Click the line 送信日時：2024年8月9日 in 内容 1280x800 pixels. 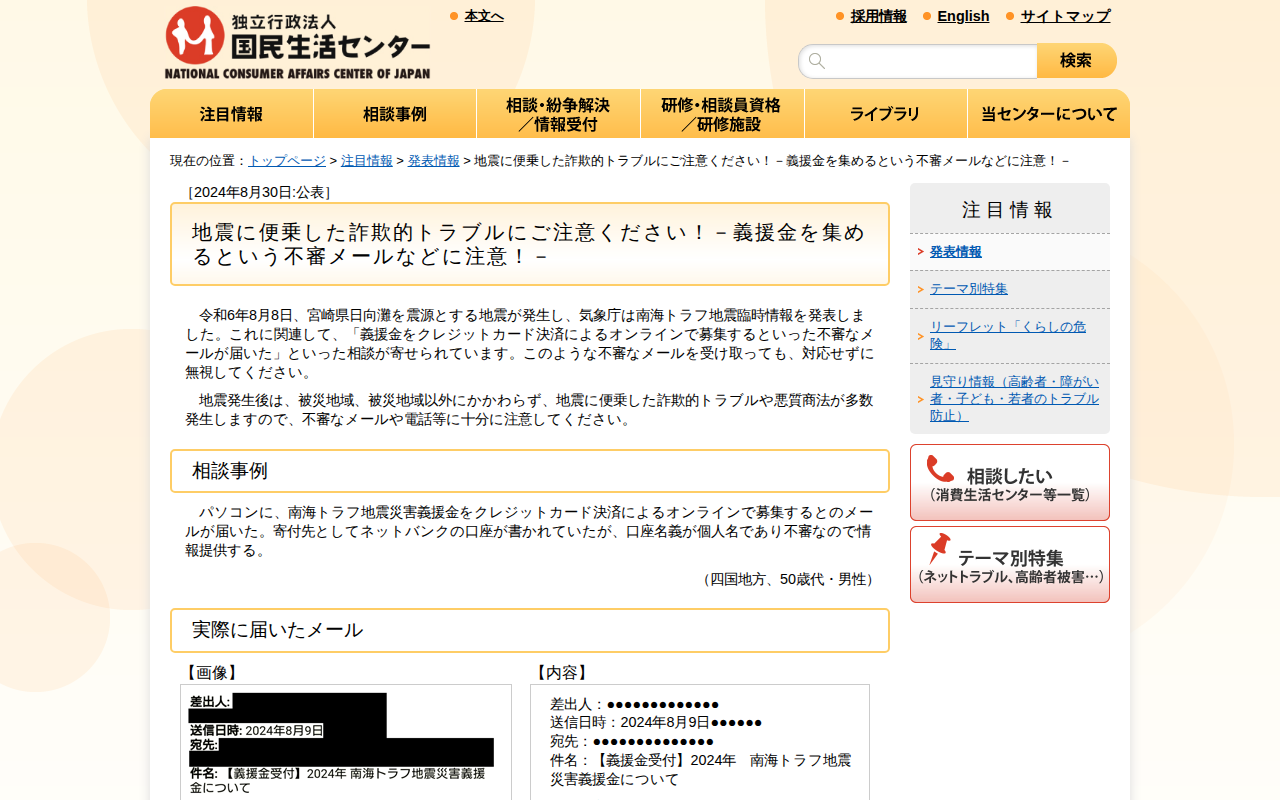pyautogui.click(x=656, y=723)
